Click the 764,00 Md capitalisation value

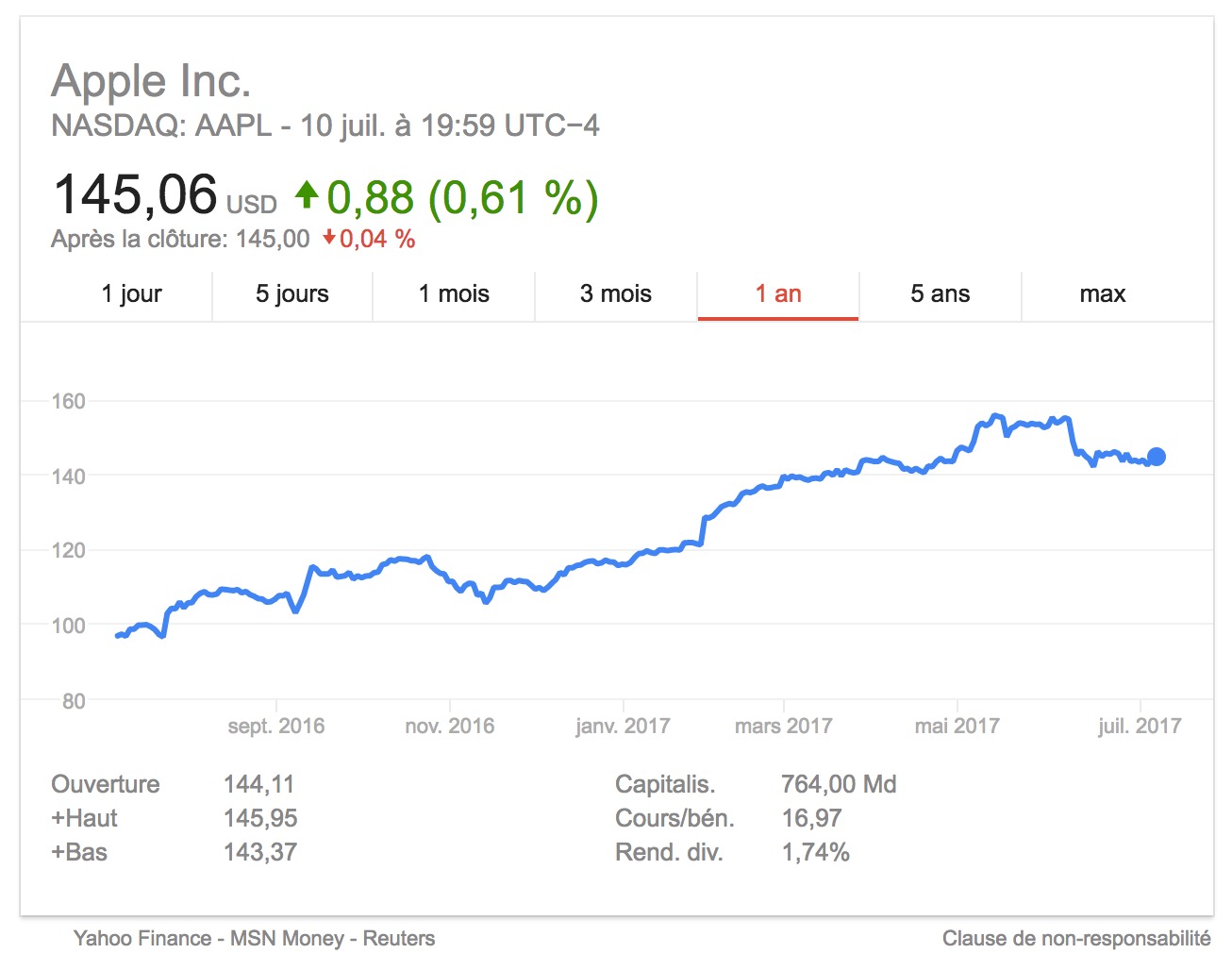click(x=839, y=784)
